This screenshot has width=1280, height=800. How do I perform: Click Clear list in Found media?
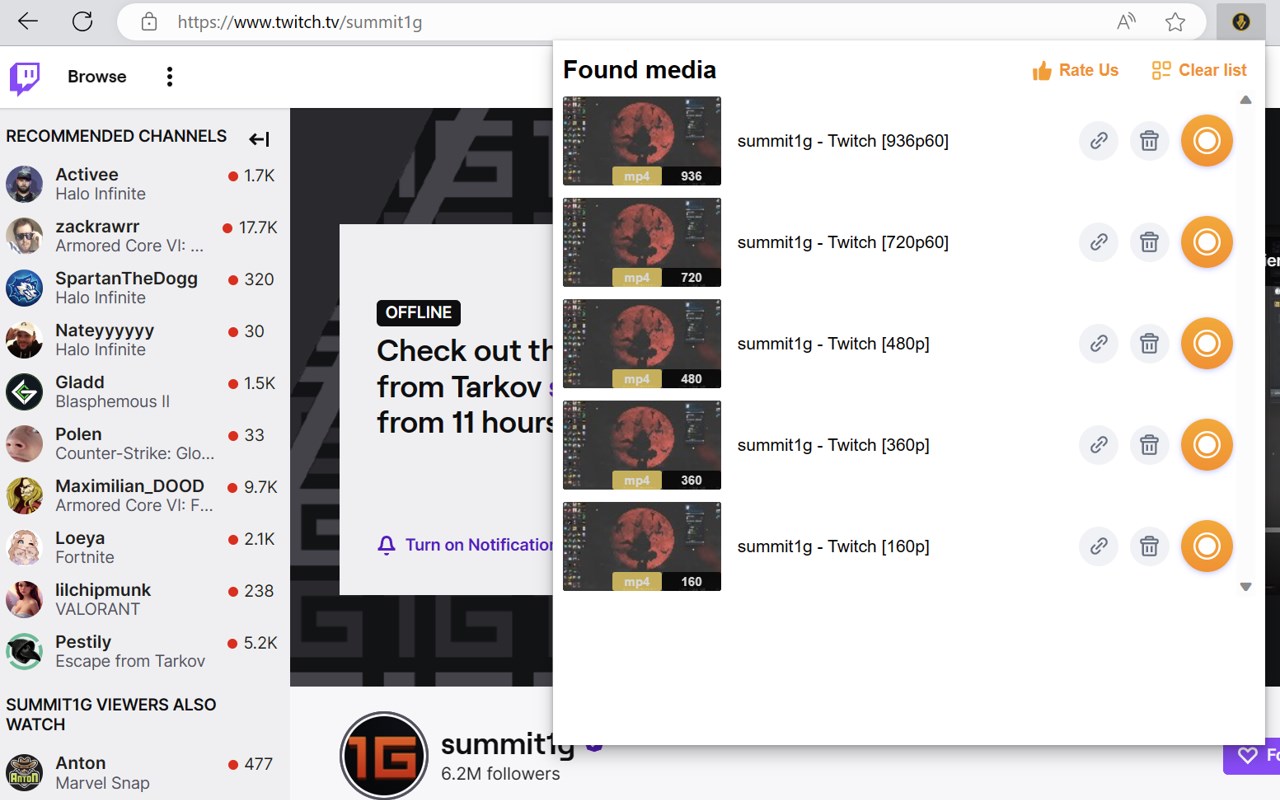pos(1199,70)
